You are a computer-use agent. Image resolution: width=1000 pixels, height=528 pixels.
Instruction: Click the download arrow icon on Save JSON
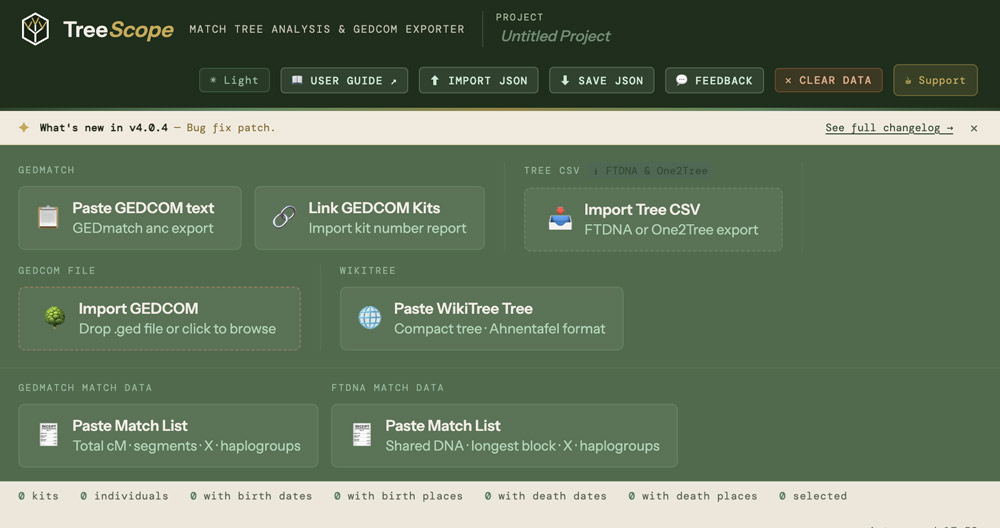click(x=565, y=80)
